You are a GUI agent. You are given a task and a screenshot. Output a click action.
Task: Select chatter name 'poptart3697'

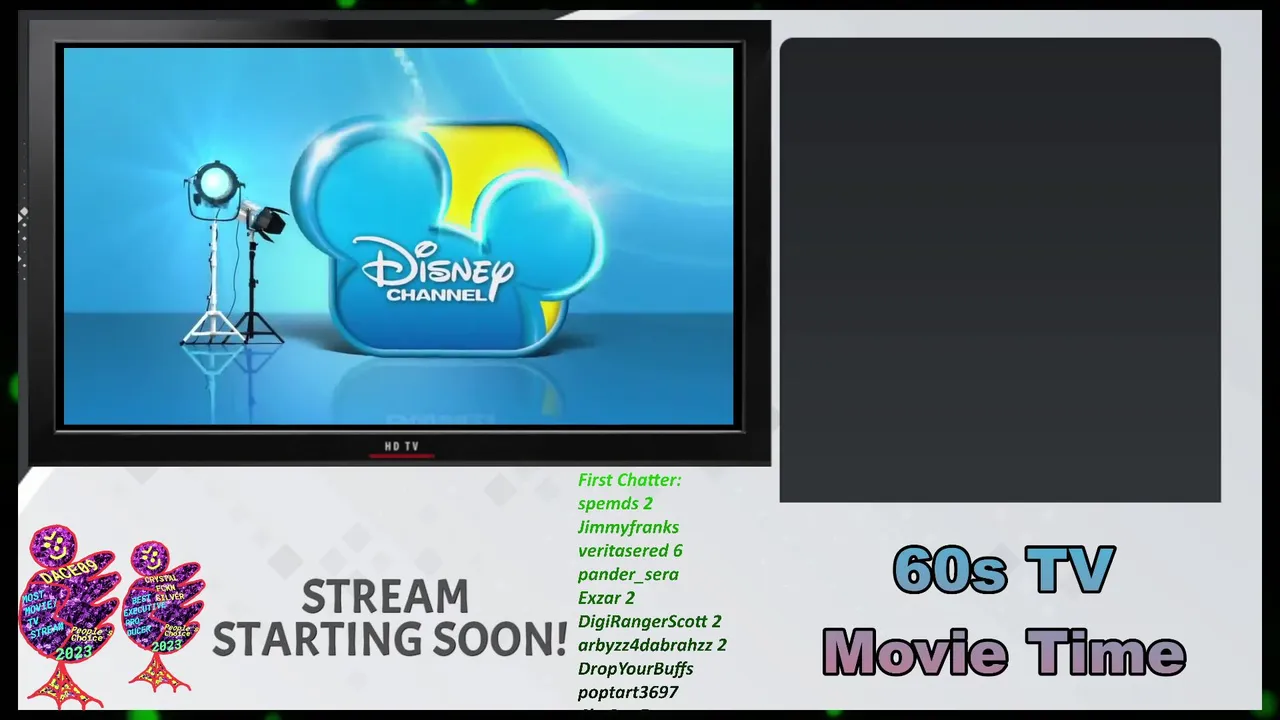[x=628, y=692]
